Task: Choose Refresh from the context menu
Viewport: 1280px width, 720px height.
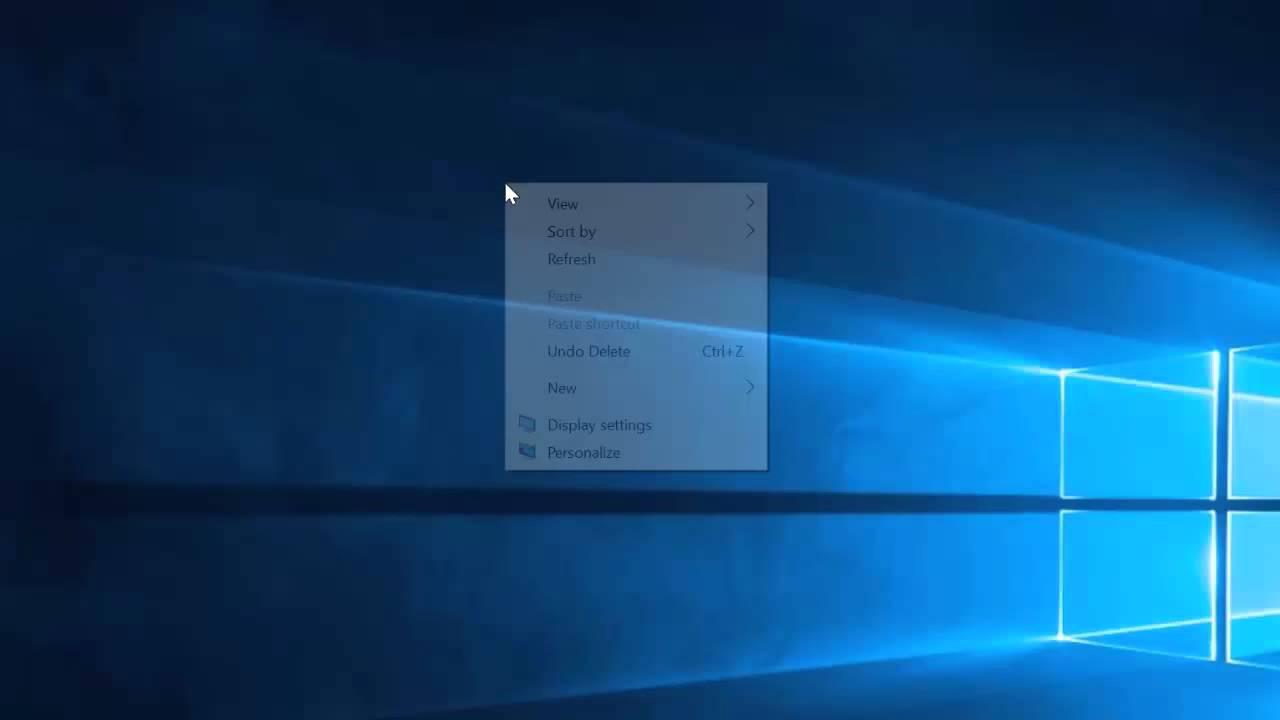Action: click(636, 259)
